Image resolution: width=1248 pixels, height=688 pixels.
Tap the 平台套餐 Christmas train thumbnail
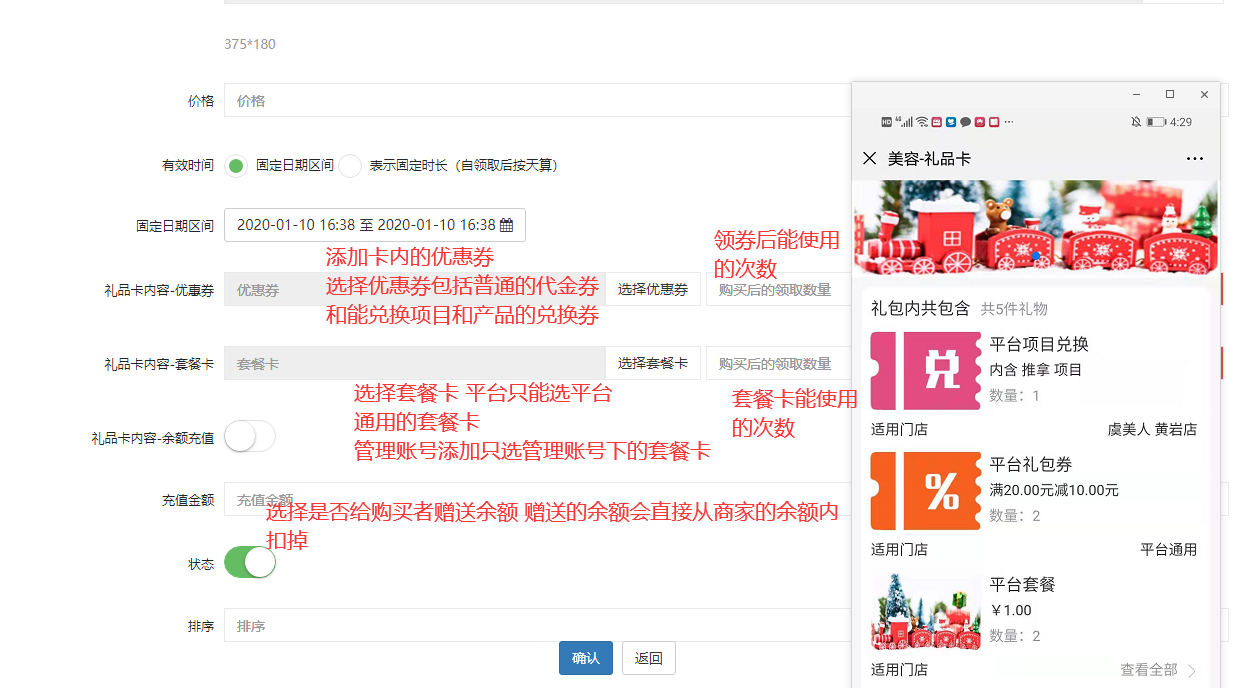point(926,611)
